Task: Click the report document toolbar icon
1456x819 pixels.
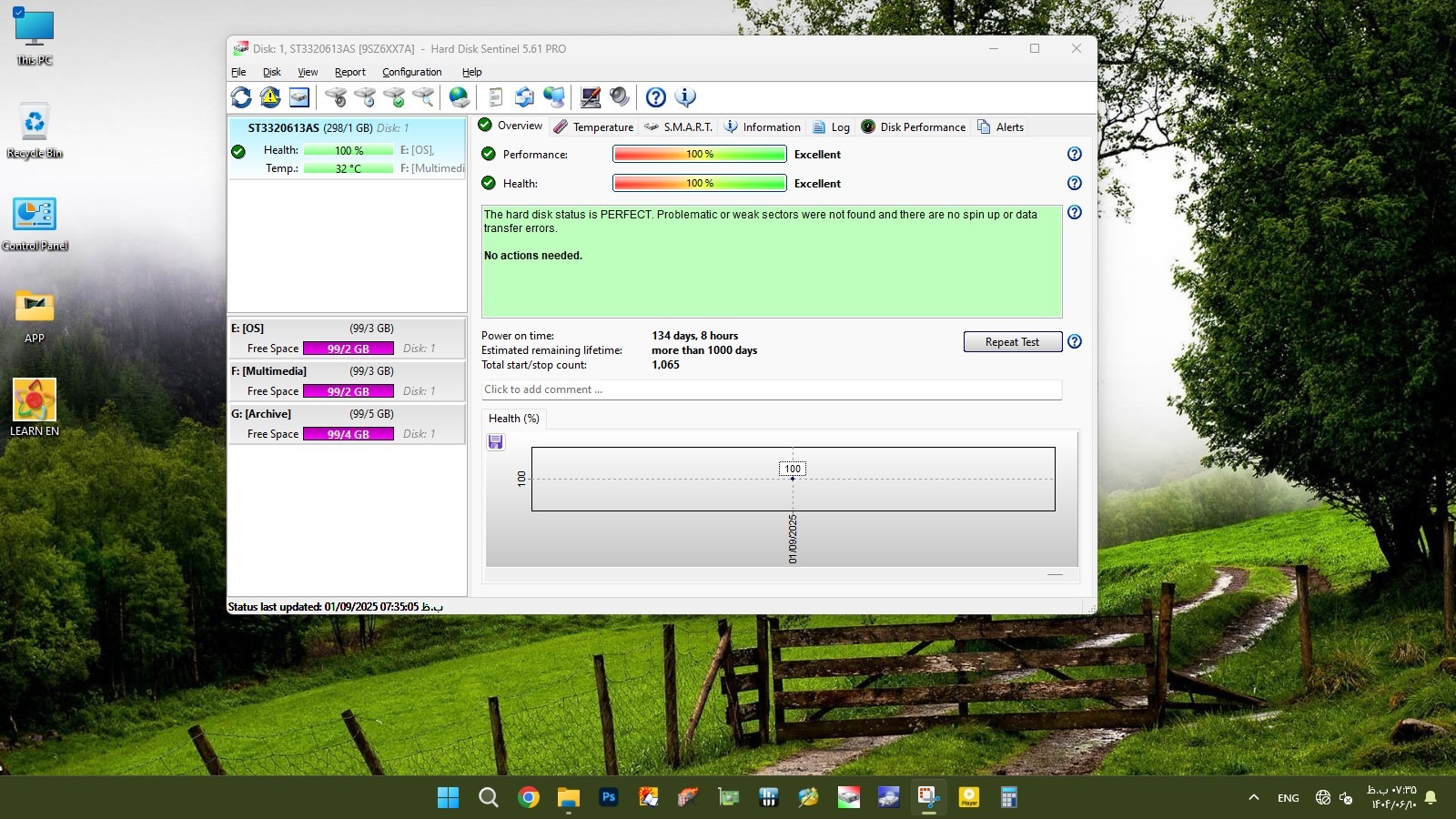Action: (496, 97)
